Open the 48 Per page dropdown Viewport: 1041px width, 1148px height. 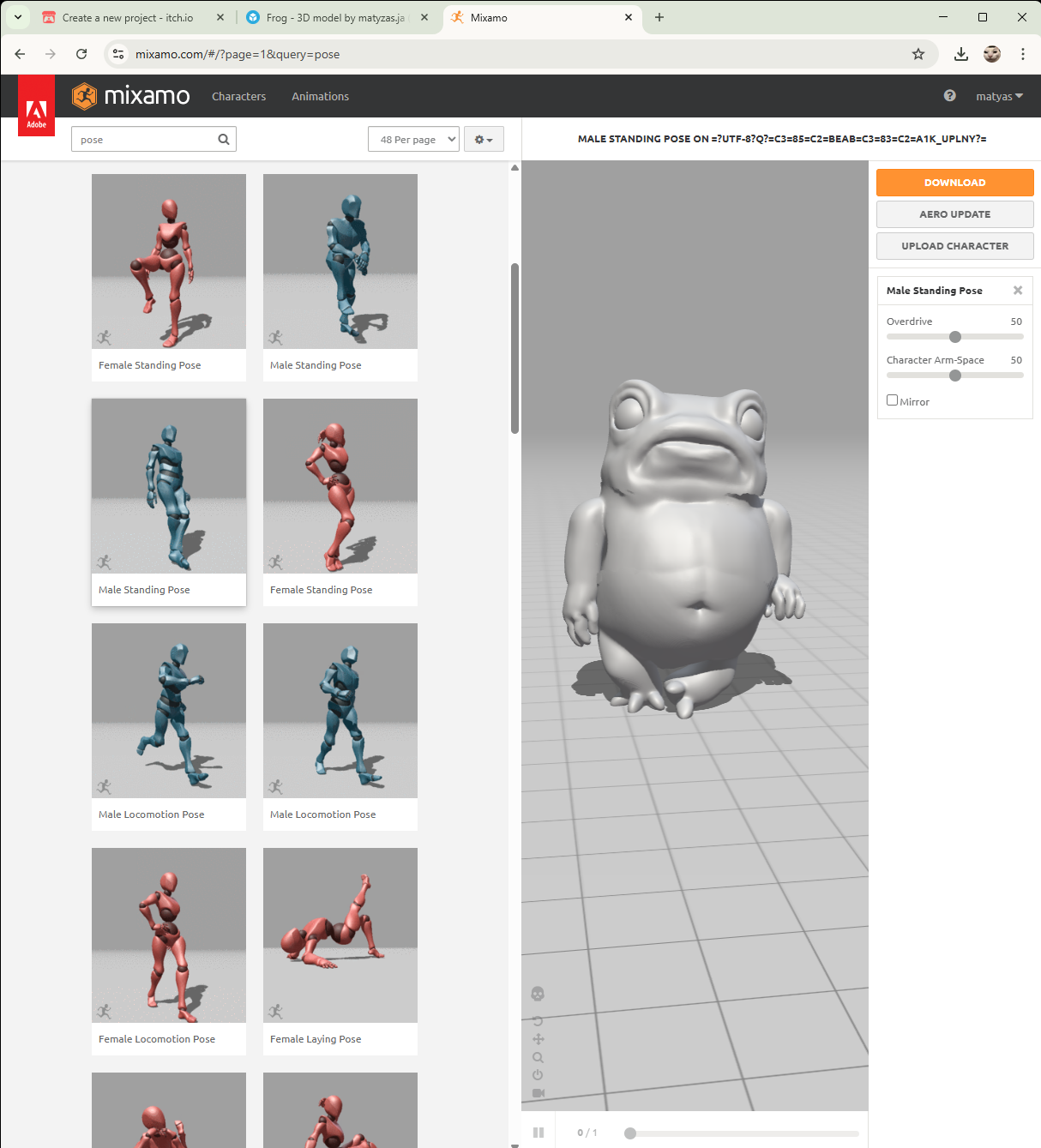[413, 139]
